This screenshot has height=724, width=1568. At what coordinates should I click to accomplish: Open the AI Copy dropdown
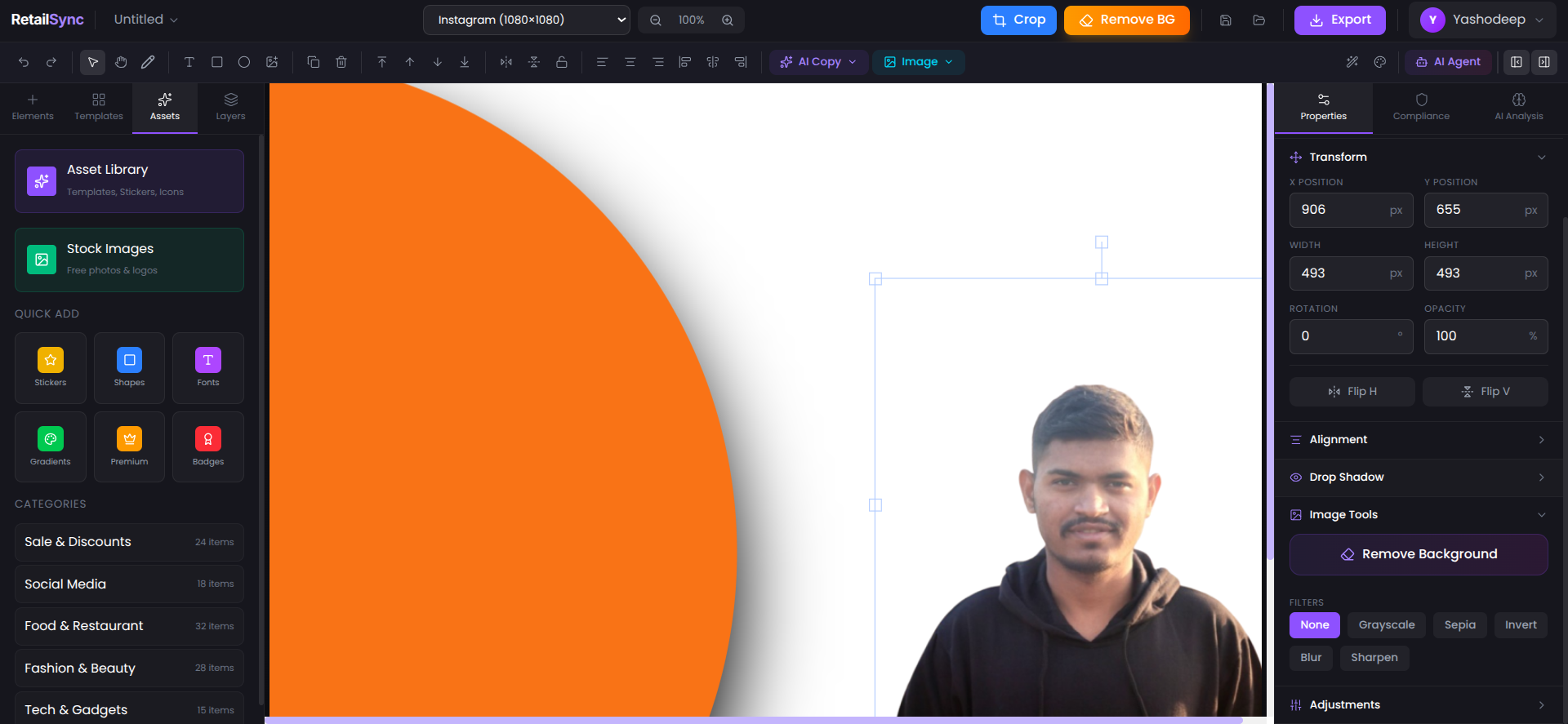(818, 62)
